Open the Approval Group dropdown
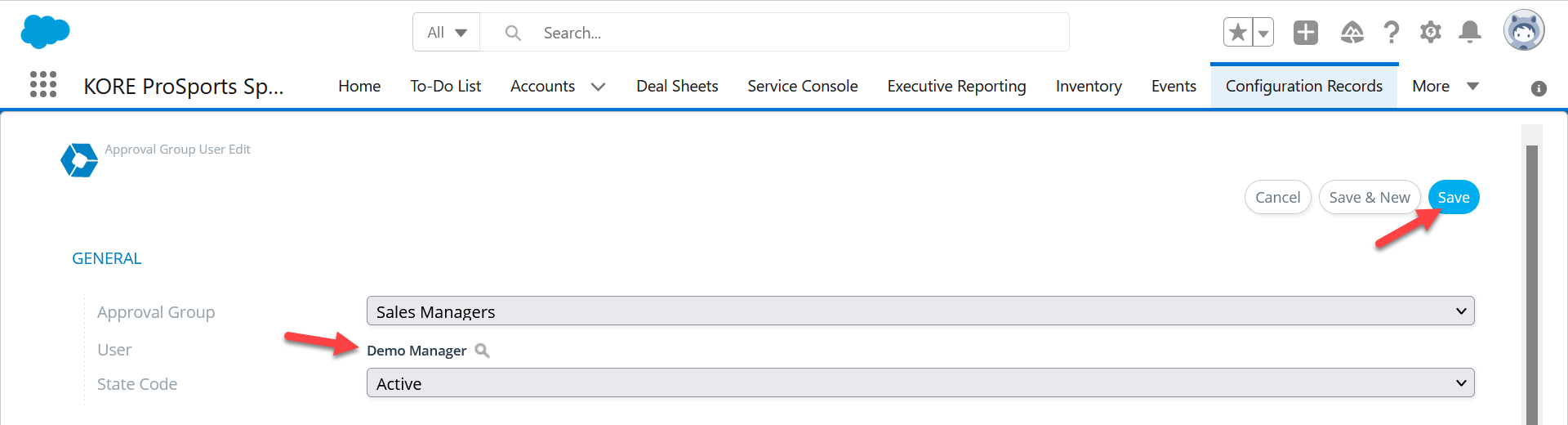The width and height of the screenshot is (1568, 425). pos(920,311)
